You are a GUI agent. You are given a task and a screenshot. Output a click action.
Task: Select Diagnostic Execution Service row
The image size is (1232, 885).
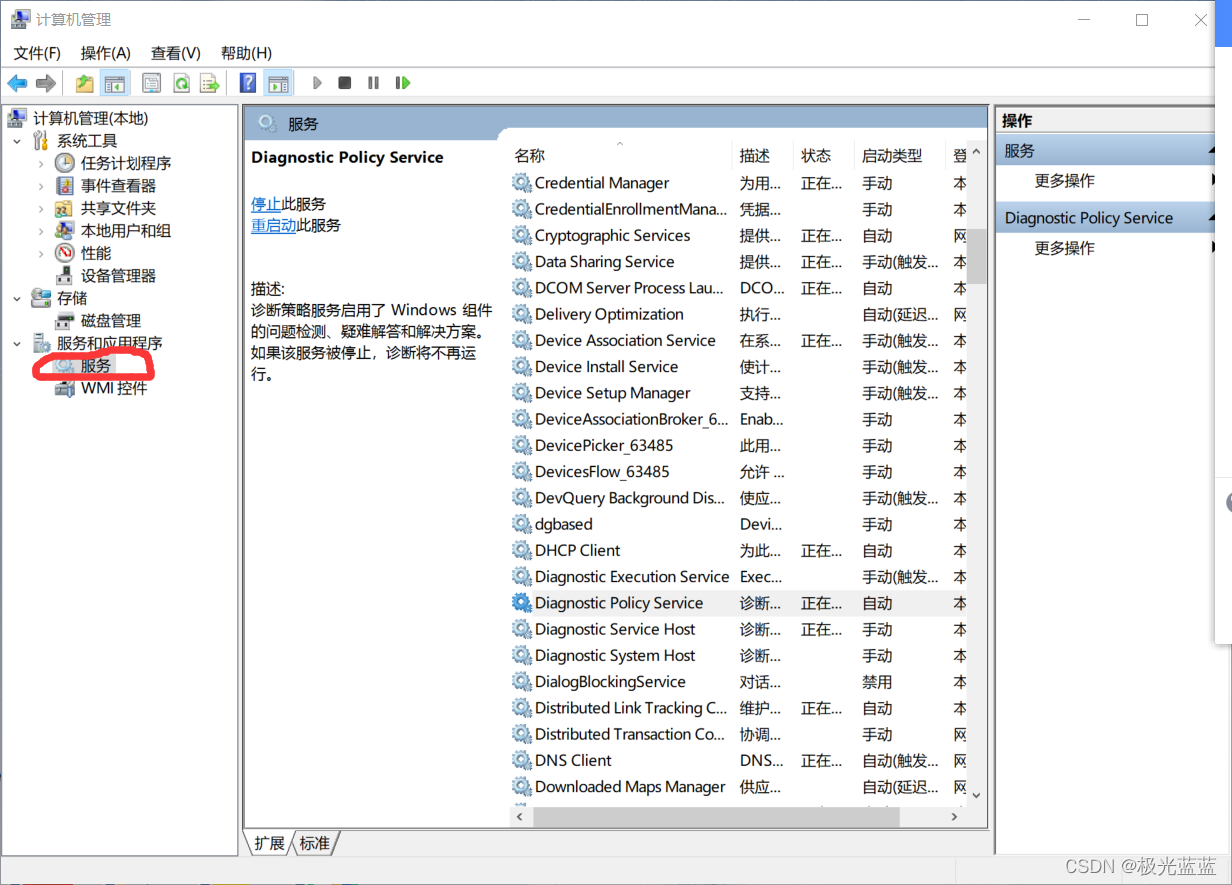738,577
